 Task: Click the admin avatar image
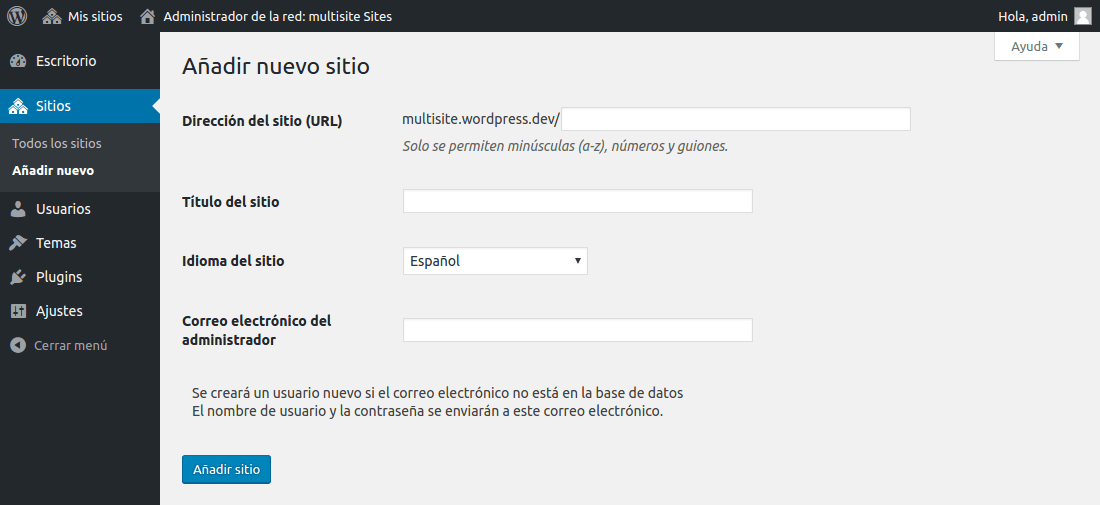click(x=1082, y=15)
